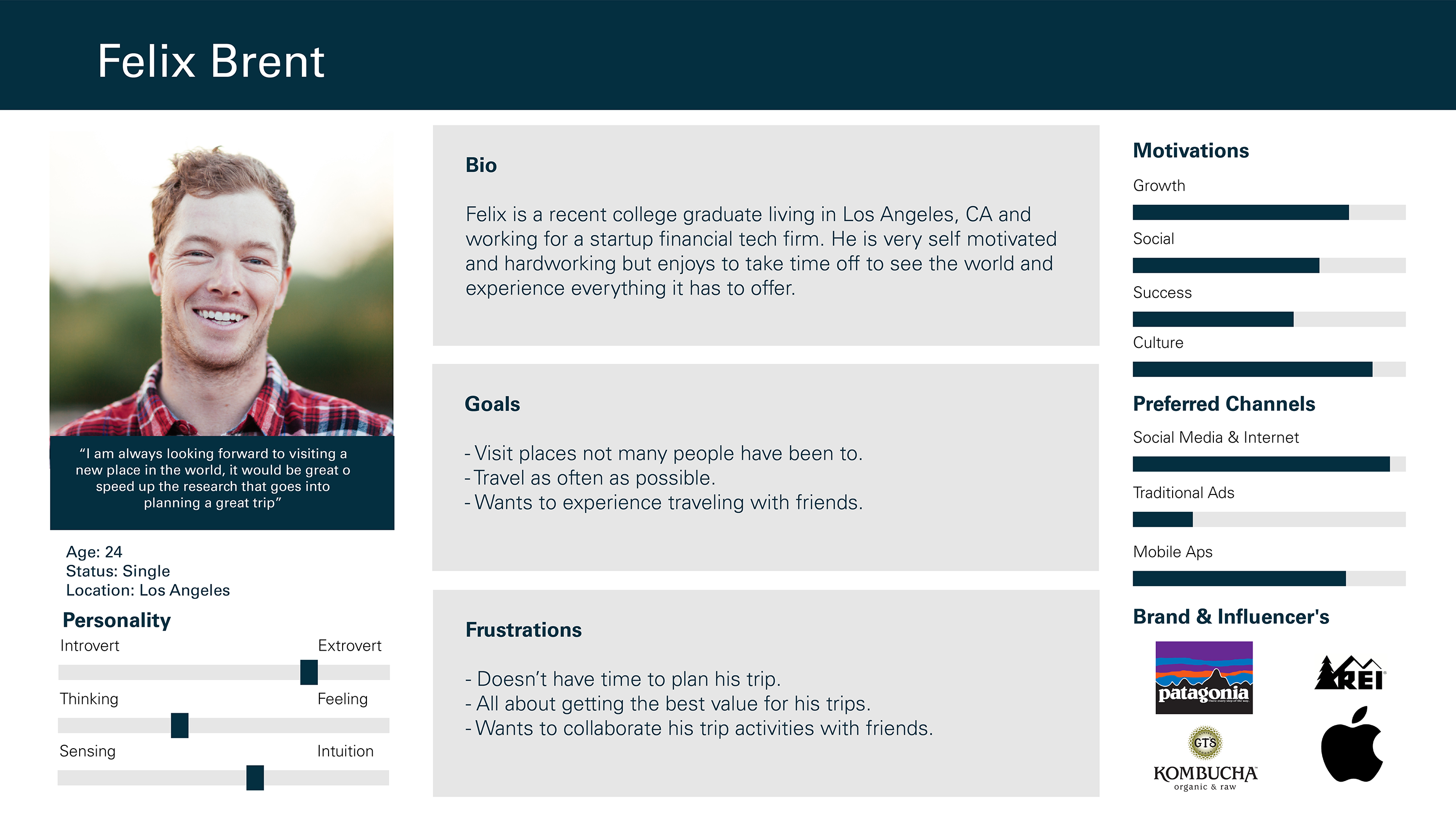Viewport: 1456px width, 819px height.
Task: Click the Social Media & Internet bar
Action: 1269,464
